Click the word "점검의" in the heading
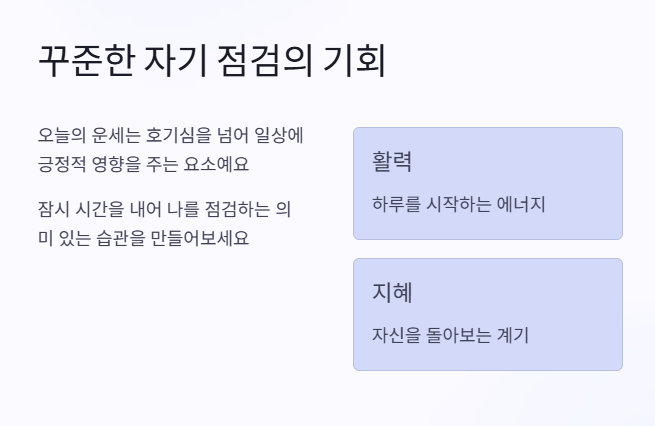655x426 pixels. (265, 61)
